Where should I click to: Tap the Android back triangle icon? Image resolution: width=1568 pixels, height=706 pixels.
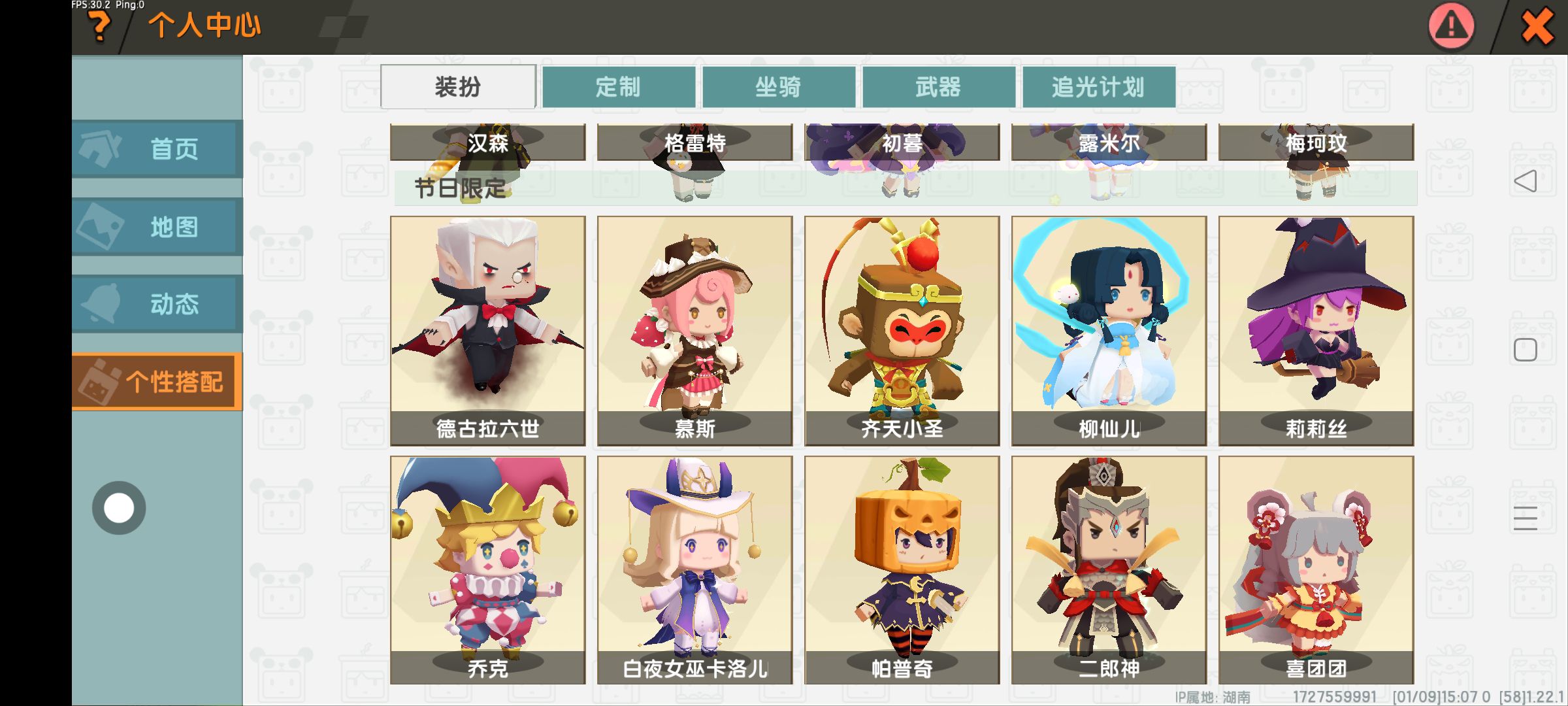click(x=1526, y=181)
